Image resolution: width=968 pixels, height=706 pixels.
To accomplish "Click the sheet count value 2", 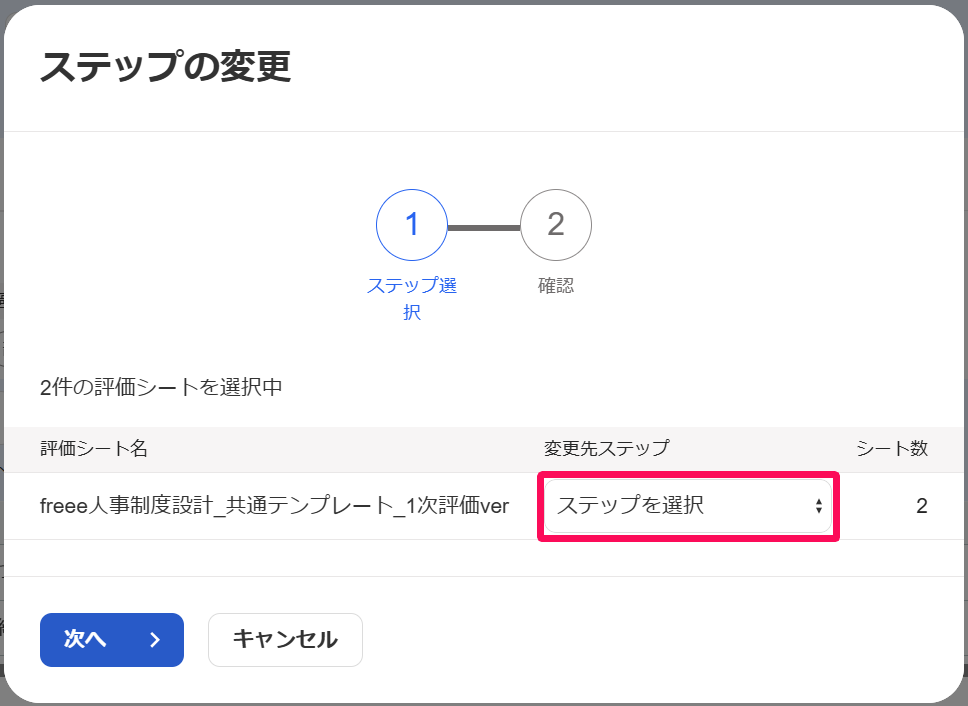I will [922, 506].
